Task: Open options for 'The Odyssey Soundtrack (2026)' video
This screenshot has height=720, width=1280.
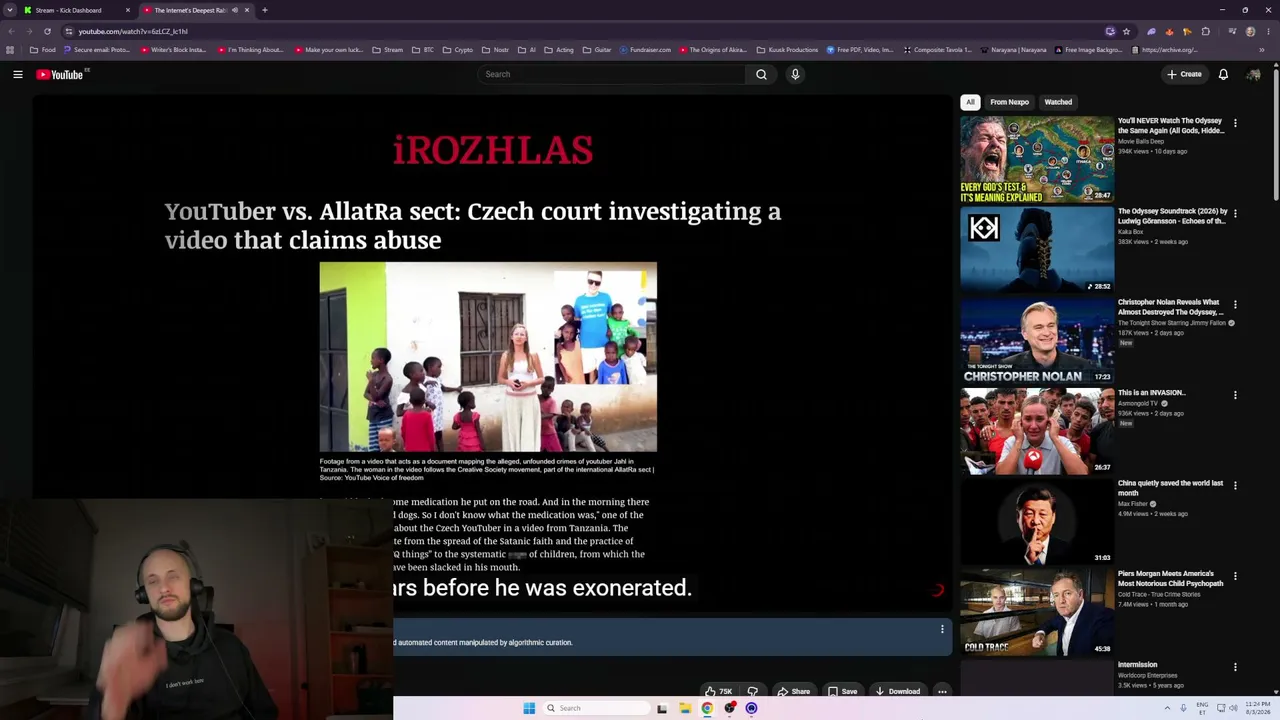Action: (1235, 213)
